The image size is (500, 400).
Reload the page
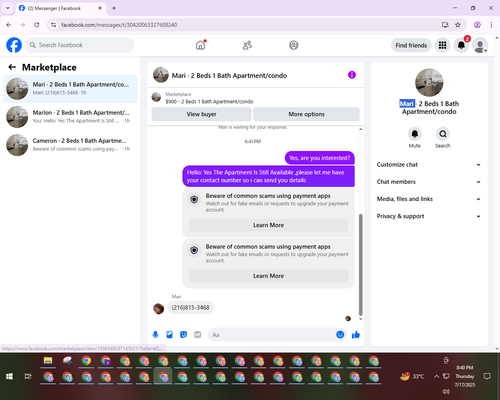point(37,25)
